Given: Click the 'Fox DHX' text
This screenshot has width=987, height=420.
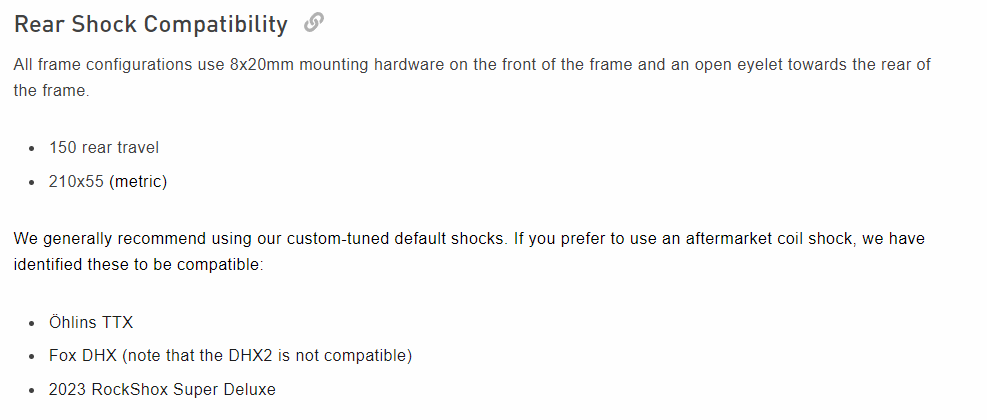Looking at the screenshot, I should [x=82, y=356].
